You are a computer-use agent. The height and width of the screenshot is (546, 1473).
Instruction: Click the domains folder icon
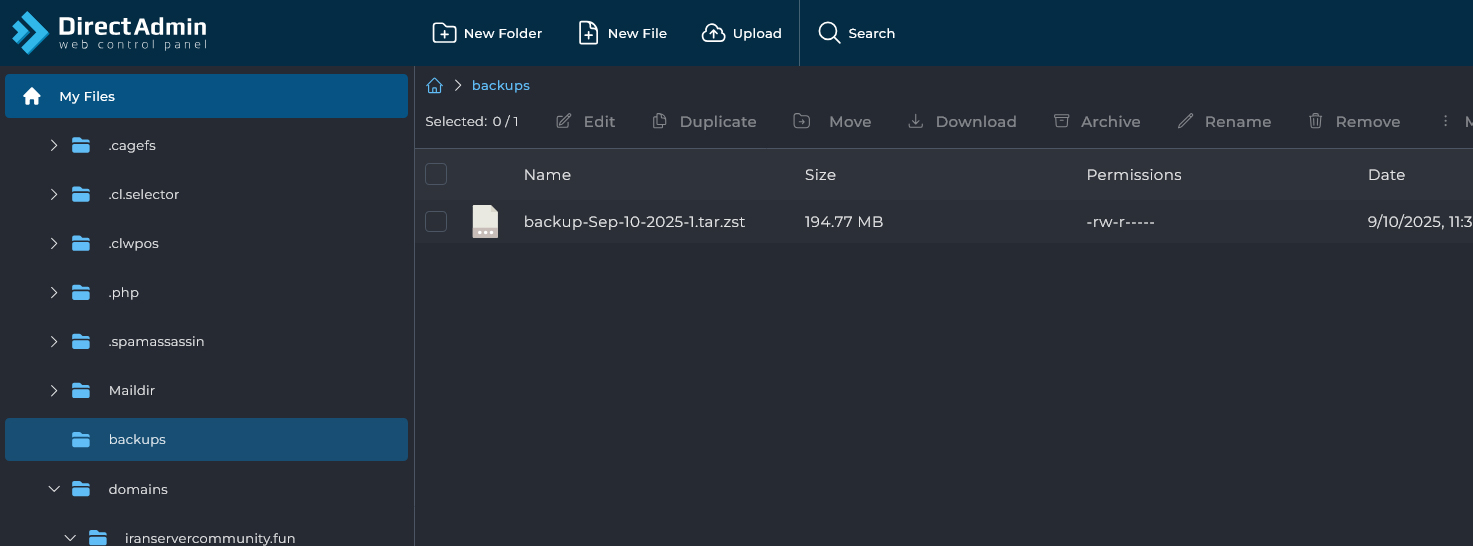point(82,489)
